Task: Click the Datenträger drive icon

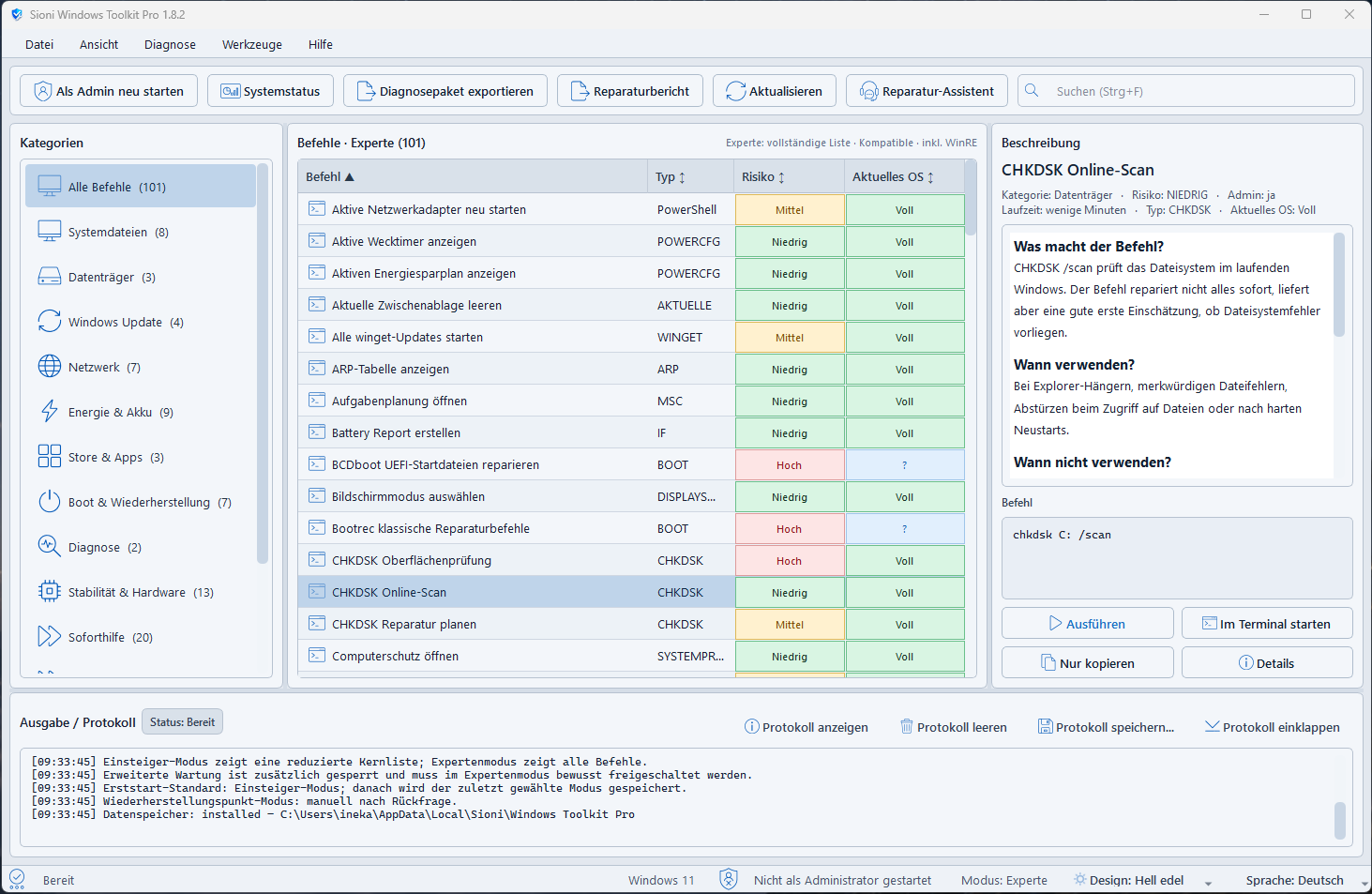Action: coord(50,276)
